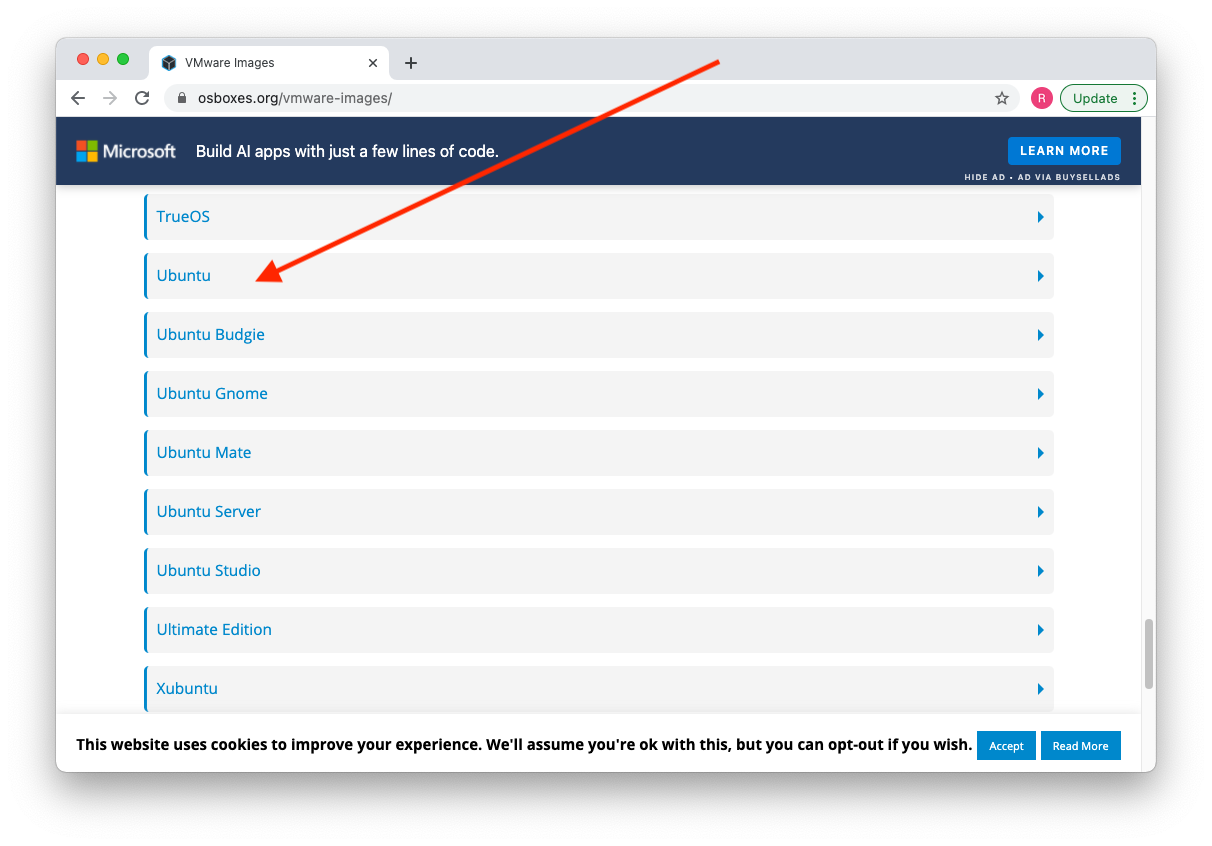
Task: Open the profile avatar 'R'
Action: [1041, 98]
